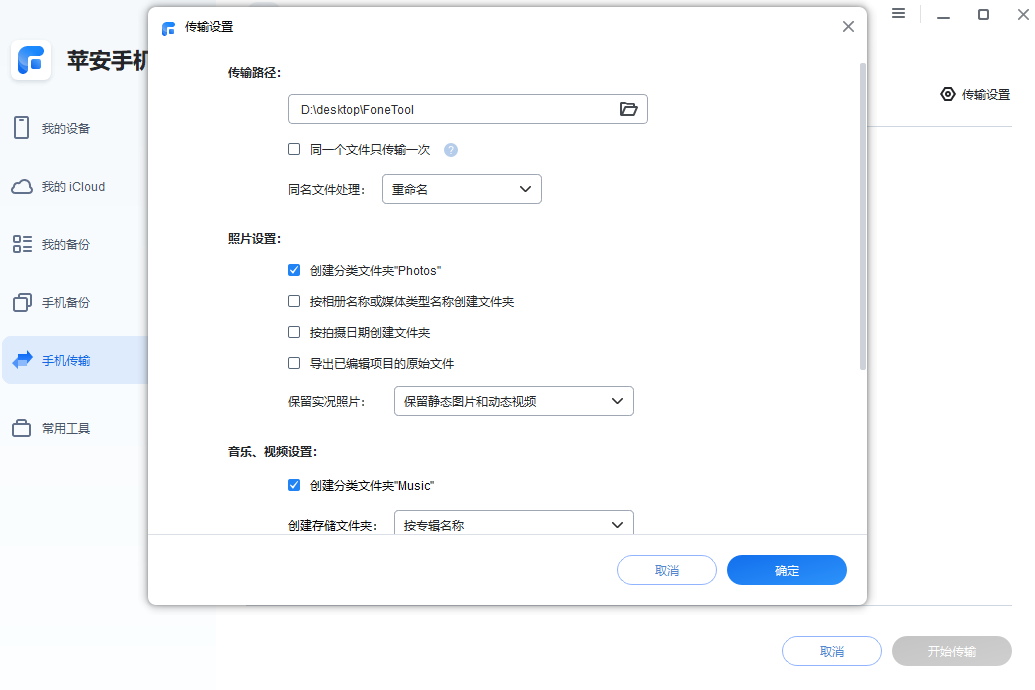Confirm settings with the 确定 button
This screenshot has height=690, width=1035.
pos(787,569)
